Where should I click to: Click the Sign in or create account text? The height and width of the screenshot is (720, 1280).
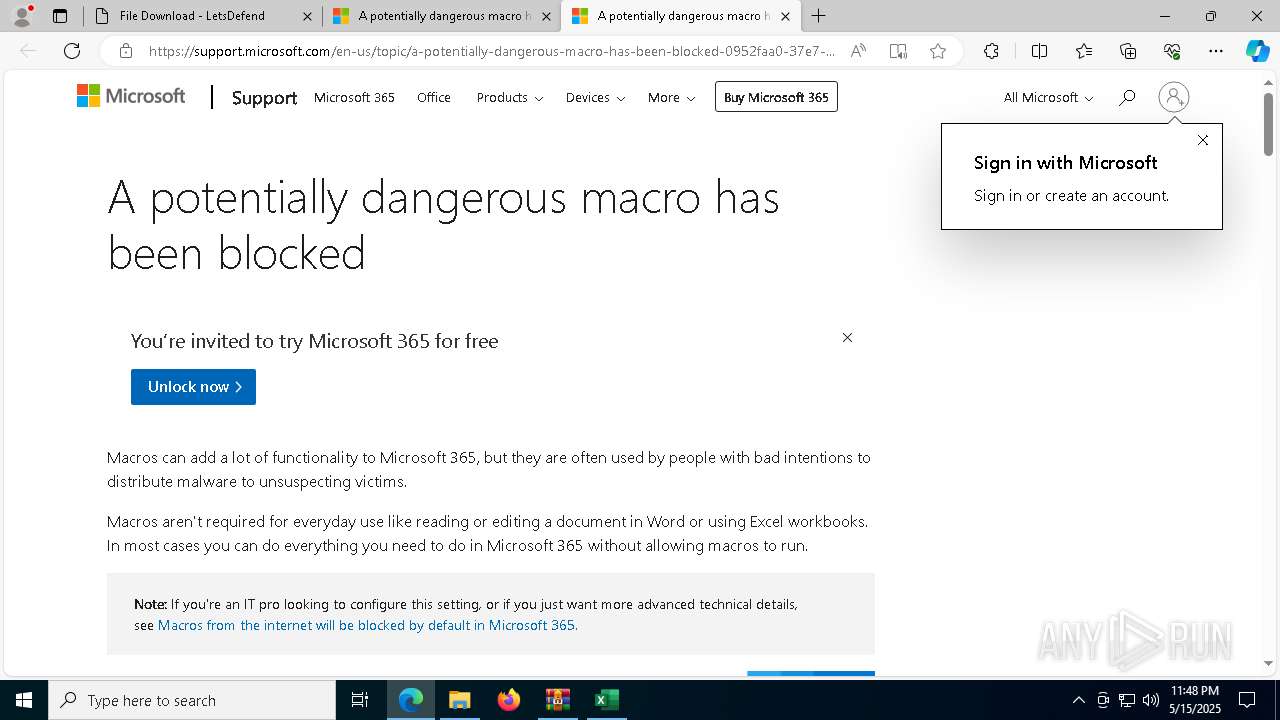(x=1071, y=196)
